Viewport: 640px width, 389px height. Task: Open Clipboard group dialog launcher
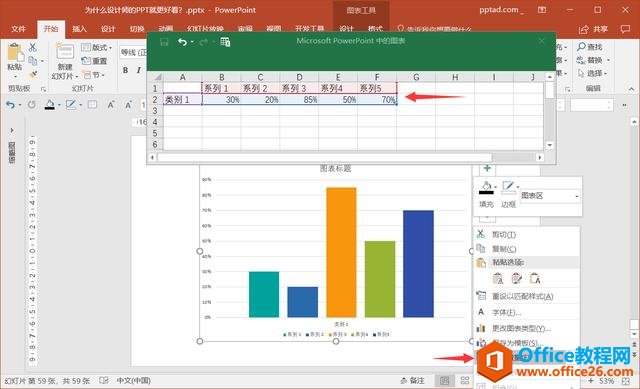click(43, 89)
